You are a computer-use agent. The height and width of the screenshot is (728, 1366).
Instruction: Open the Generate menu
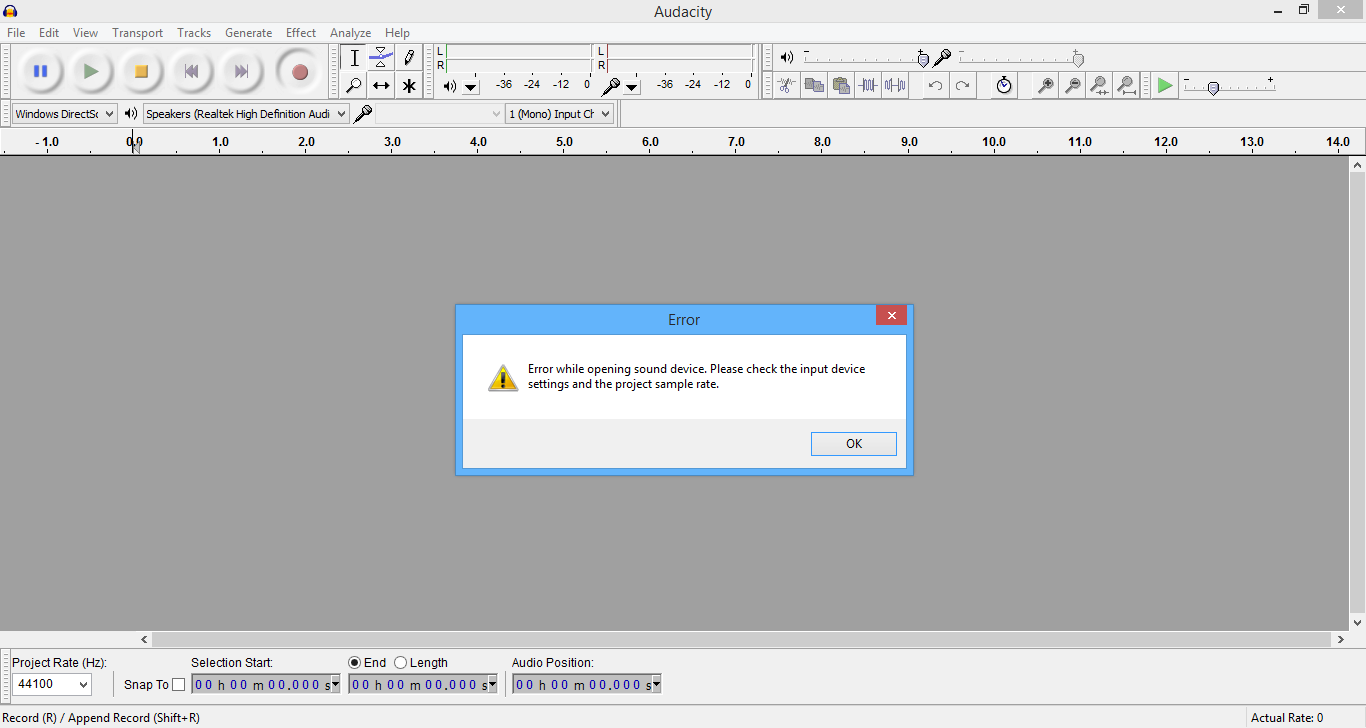pos(248,33)
